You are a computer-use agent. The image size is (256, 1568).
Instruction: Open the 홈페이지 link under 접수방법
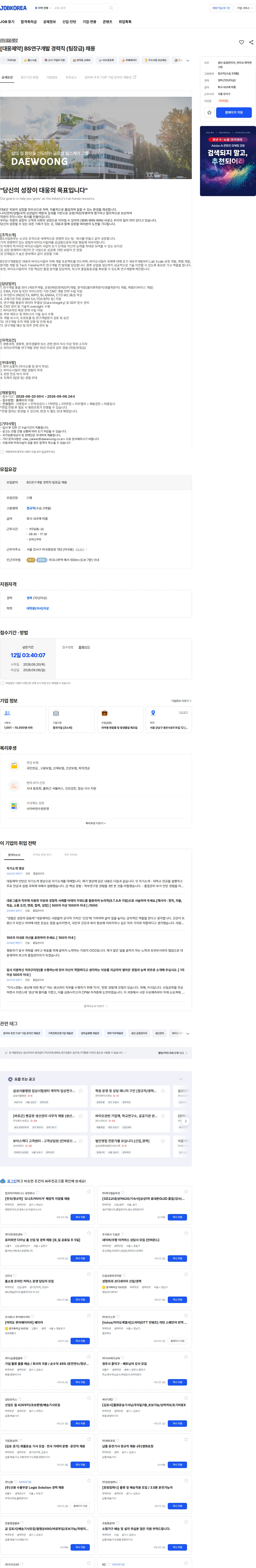click(x=84, y=647)
